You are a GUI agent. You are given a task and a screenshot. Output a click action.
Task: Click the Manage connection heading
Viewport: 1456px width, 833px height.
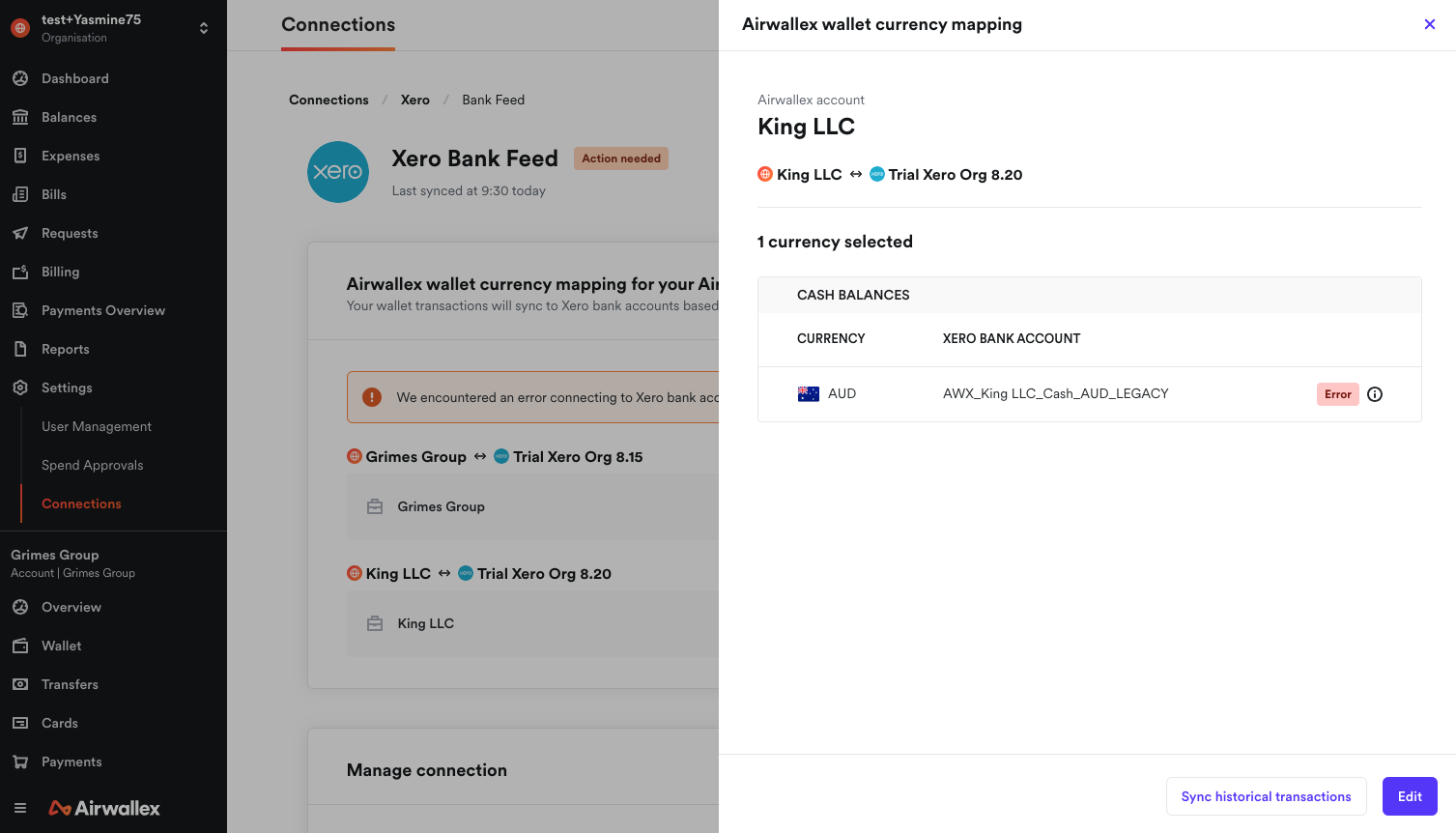(427, 770)
